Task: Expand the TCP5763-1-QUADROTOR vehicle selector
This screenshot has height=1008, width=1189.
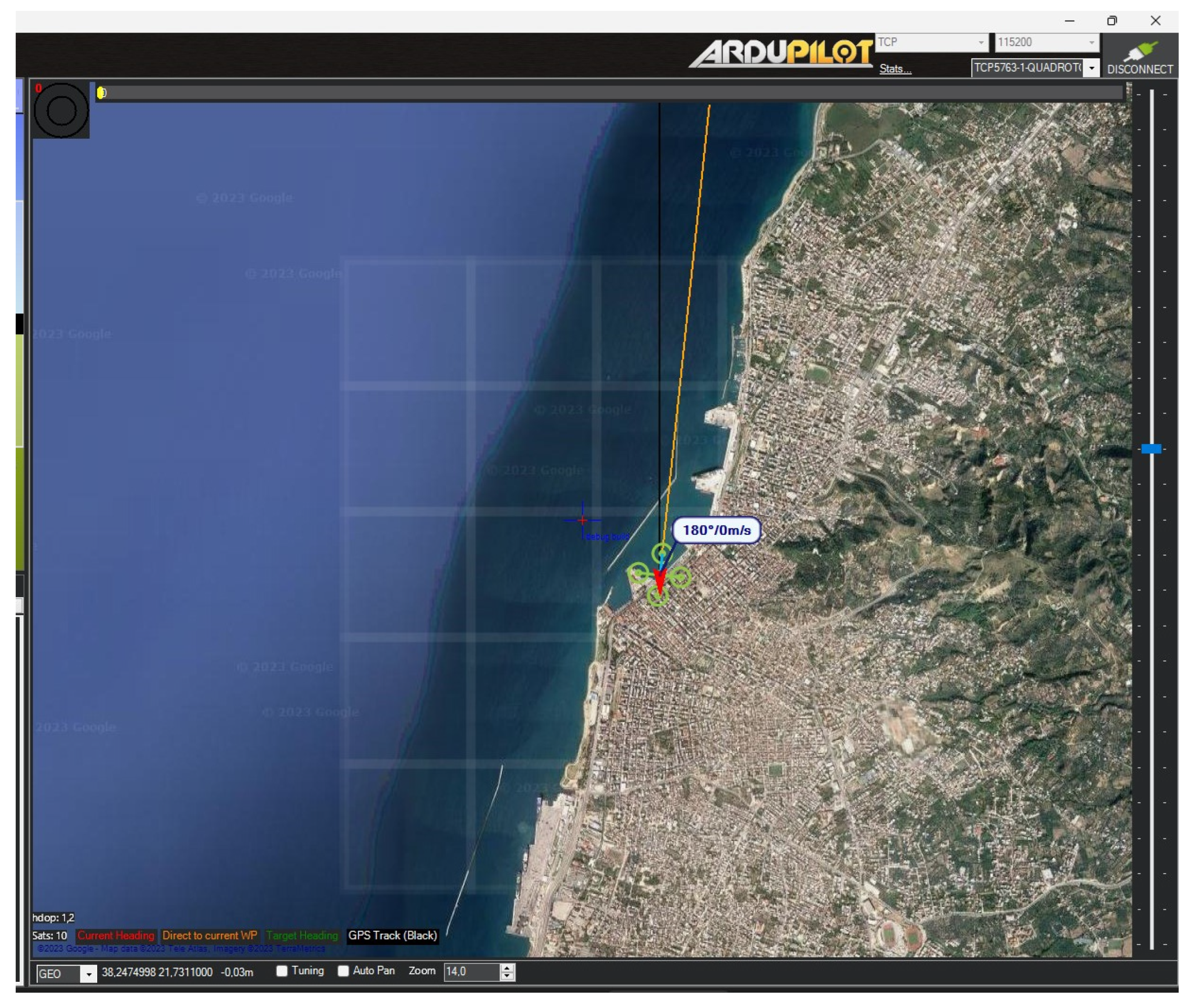Action: (1091, 68)
